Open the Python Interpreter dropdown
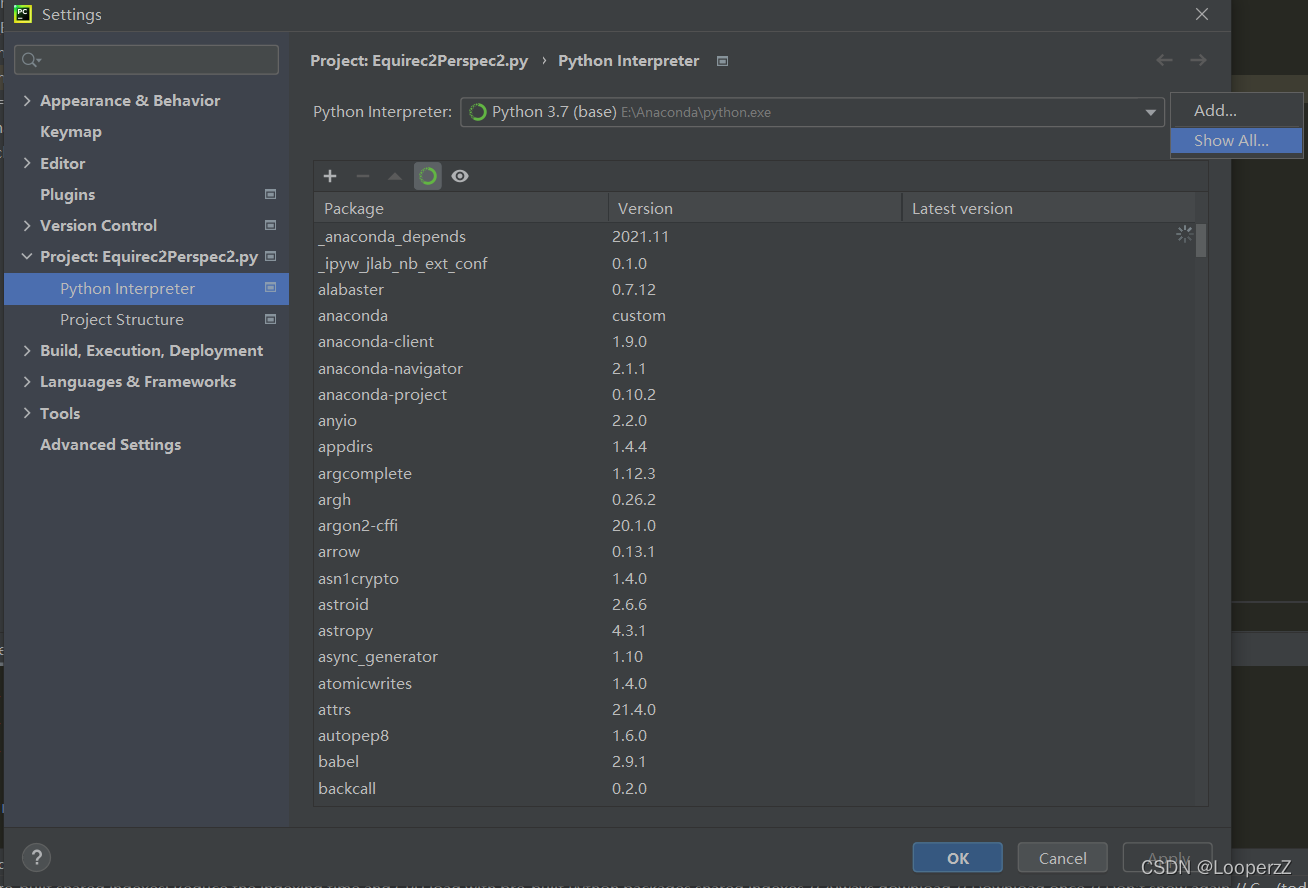1308x888 pixels. pyautogui.click(x=812, y=112)
